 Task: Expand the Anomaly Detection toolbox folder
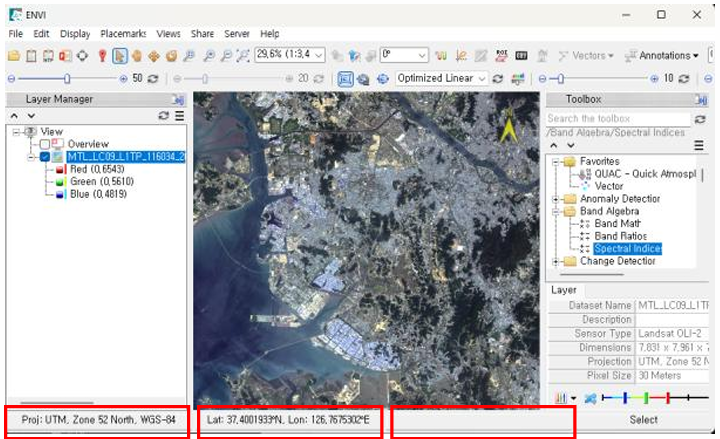[x=555, y=199]
